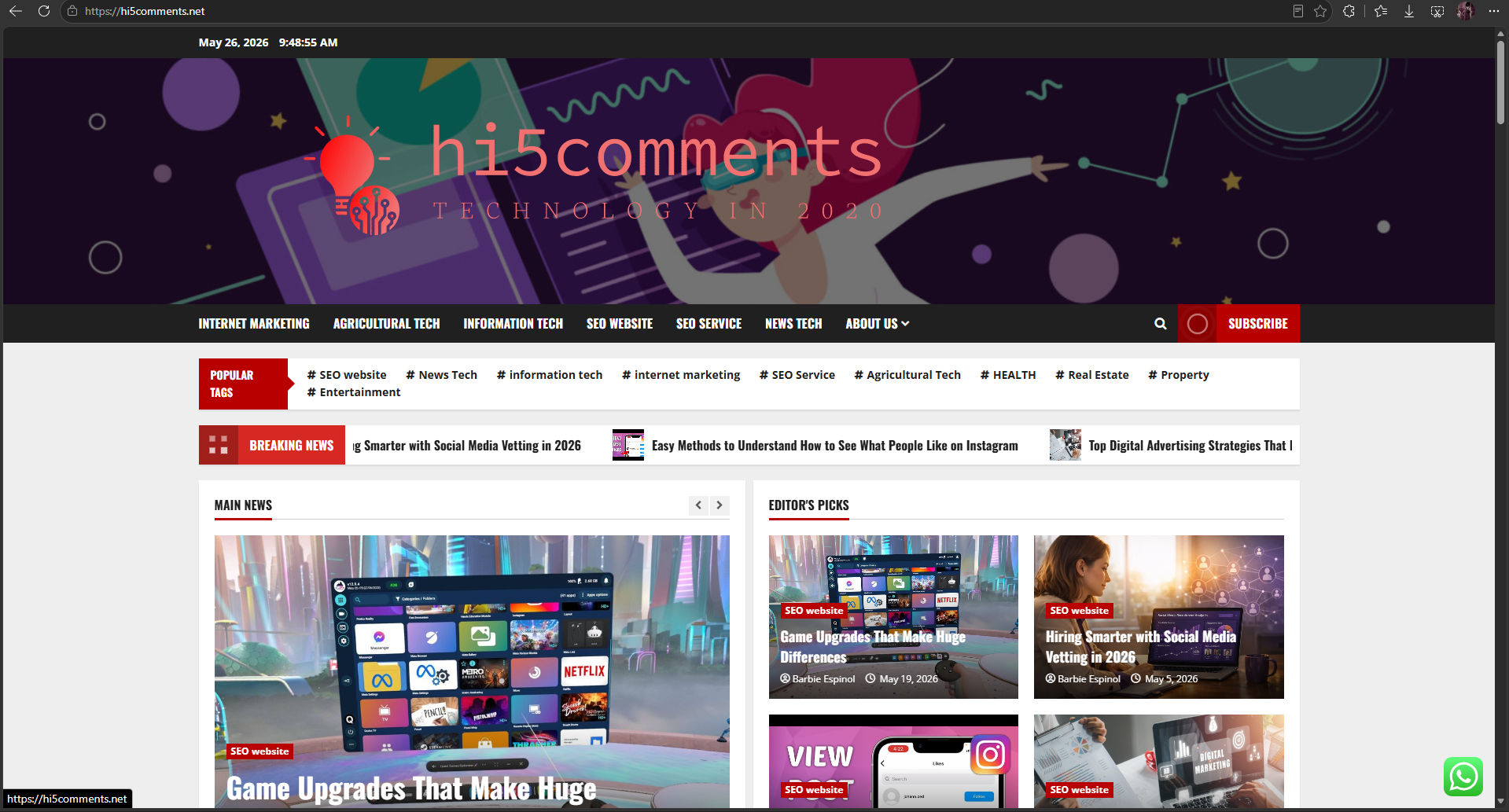
Task: Select the # Real Estate tag
Action: tap(1092, 375)
